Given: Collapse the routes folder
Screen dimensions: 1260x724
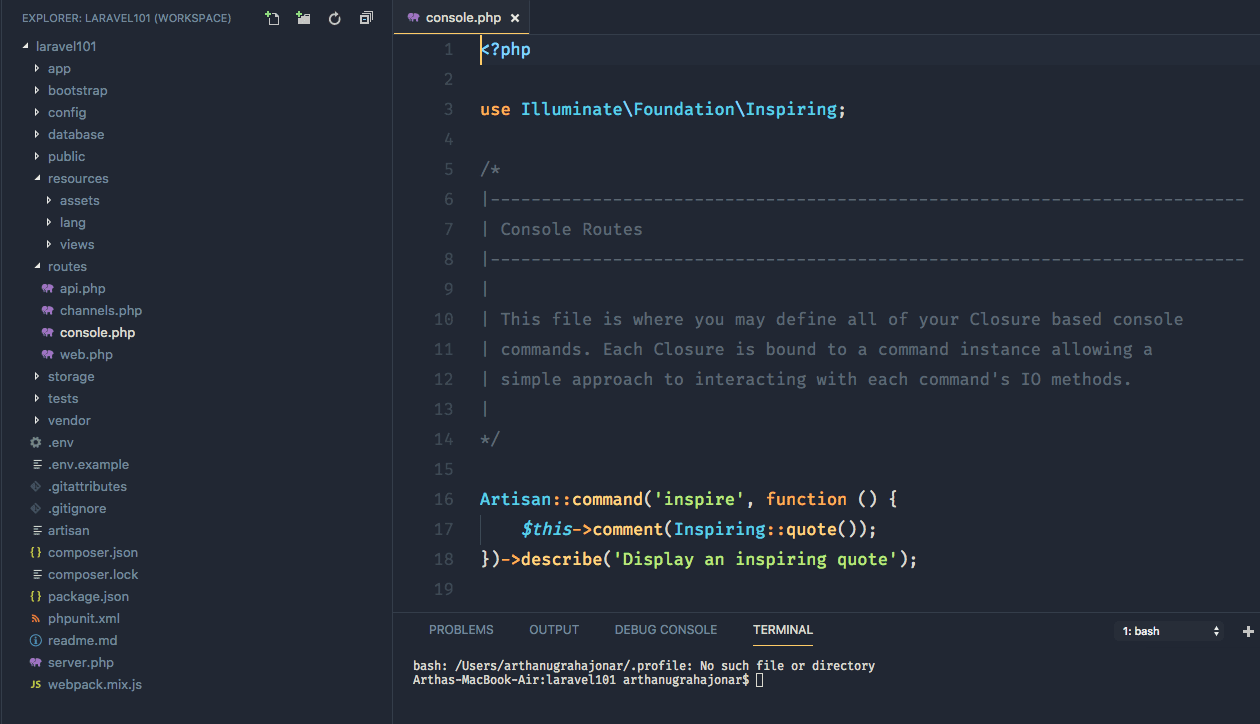Looking at the screenshot, I should point(67,266).
